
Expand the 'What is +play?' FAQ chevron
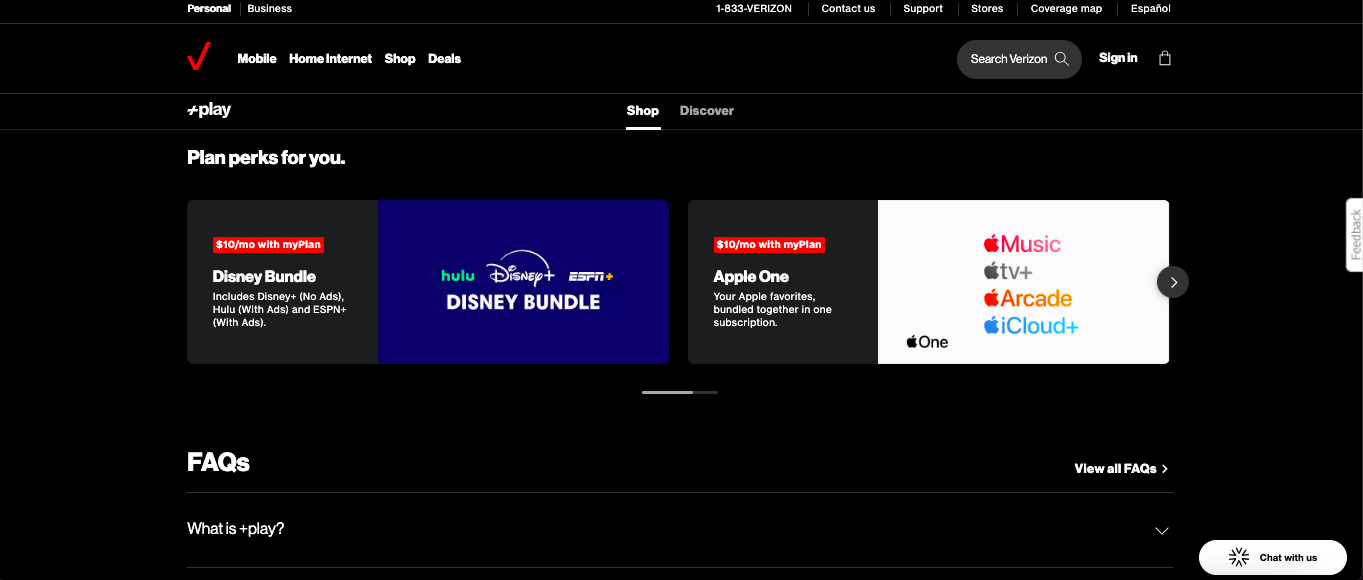1161,530
